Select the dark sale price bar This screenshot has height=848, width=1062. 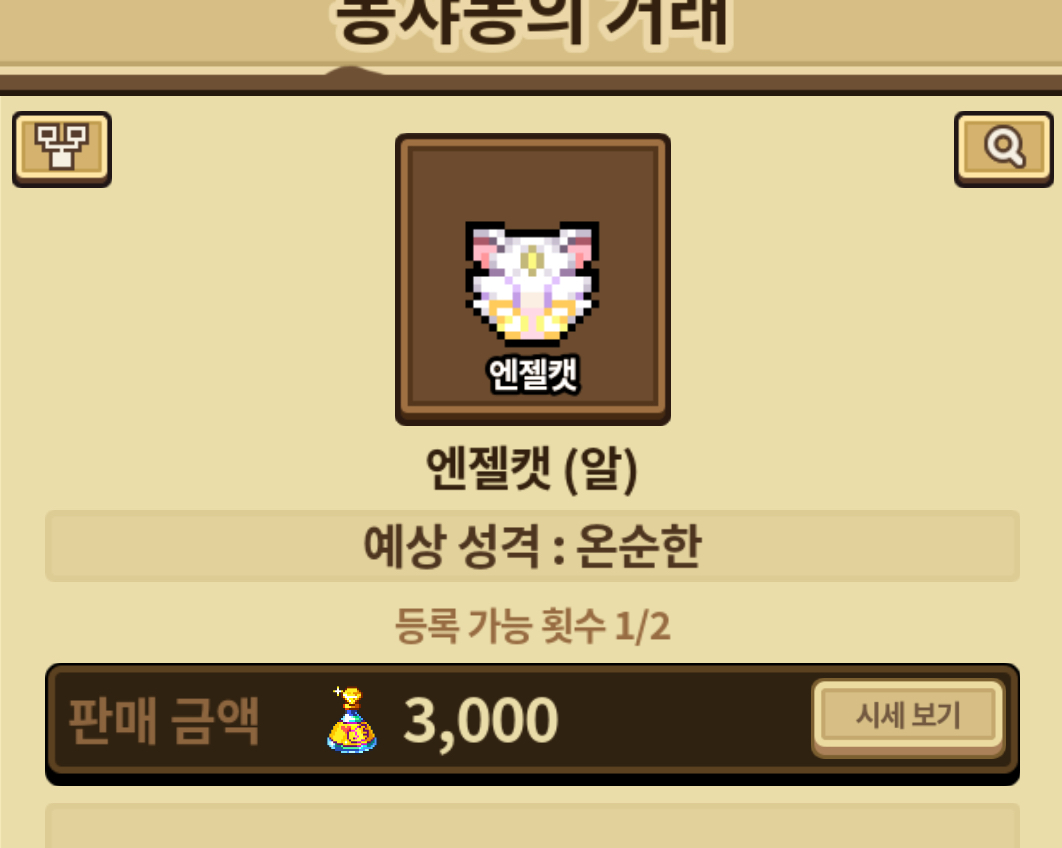tap(532, 723)
